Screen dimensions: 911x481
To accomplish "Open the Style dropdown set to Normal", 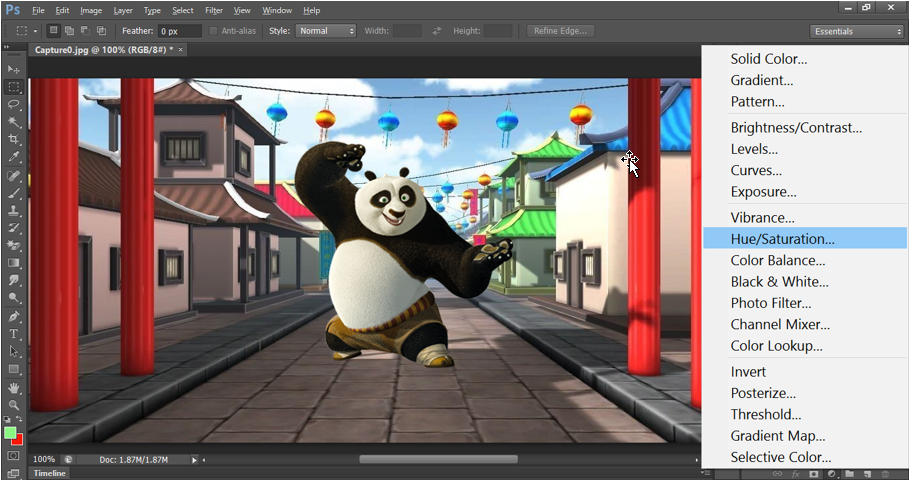I will 326,31.
